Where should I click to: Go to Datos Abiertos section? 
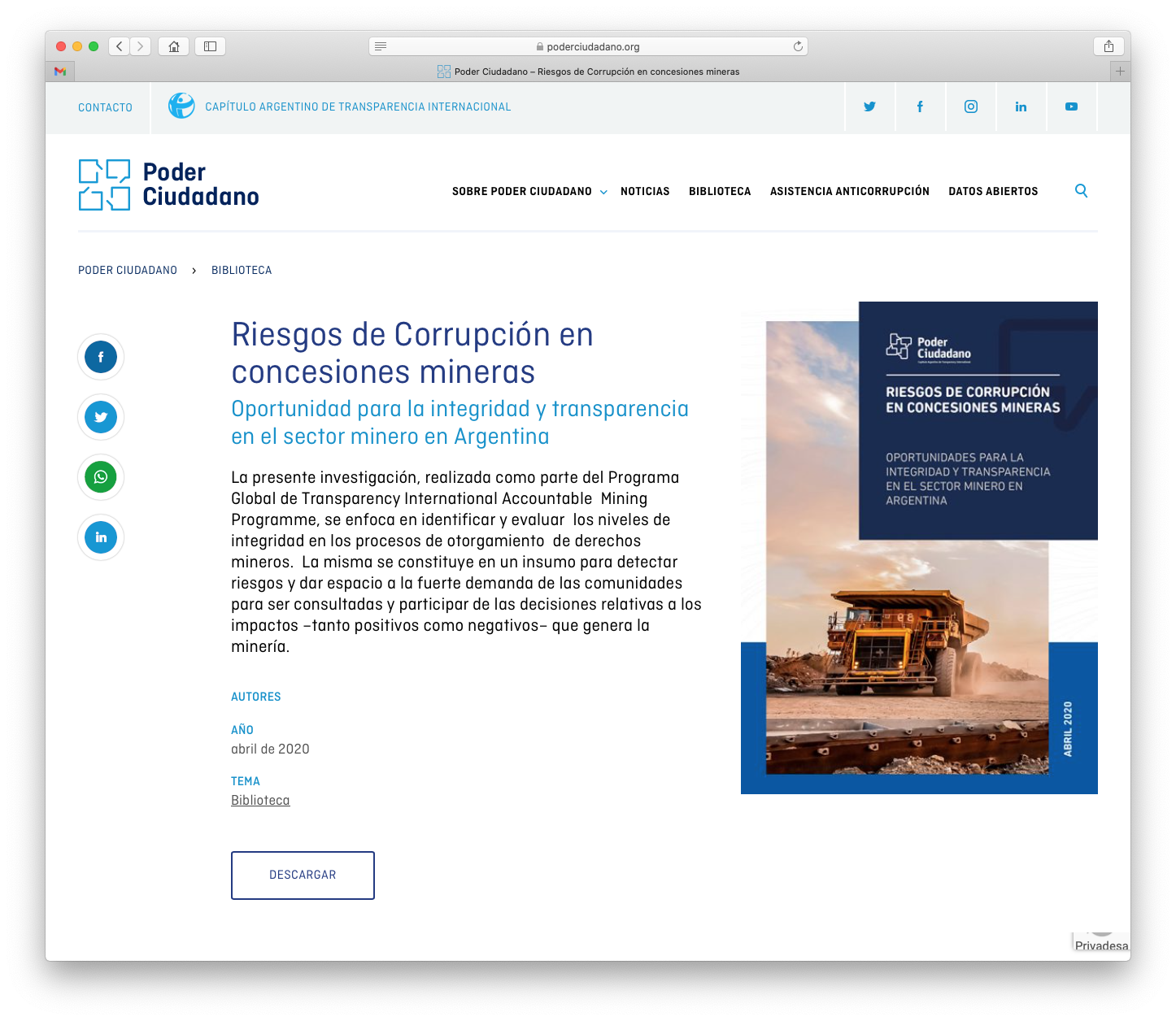[x=993, y=192]
